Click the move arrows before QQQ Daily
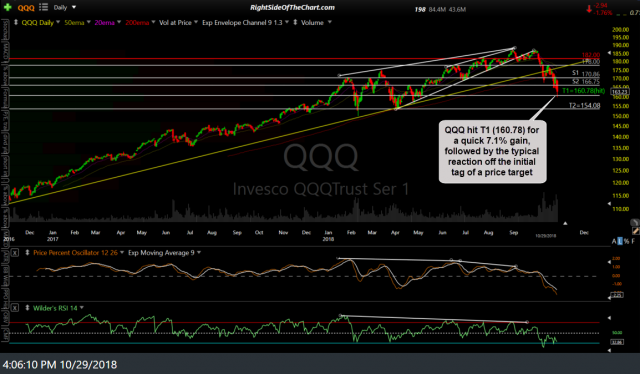The image size is (640, 374). [x=16, y=22]
